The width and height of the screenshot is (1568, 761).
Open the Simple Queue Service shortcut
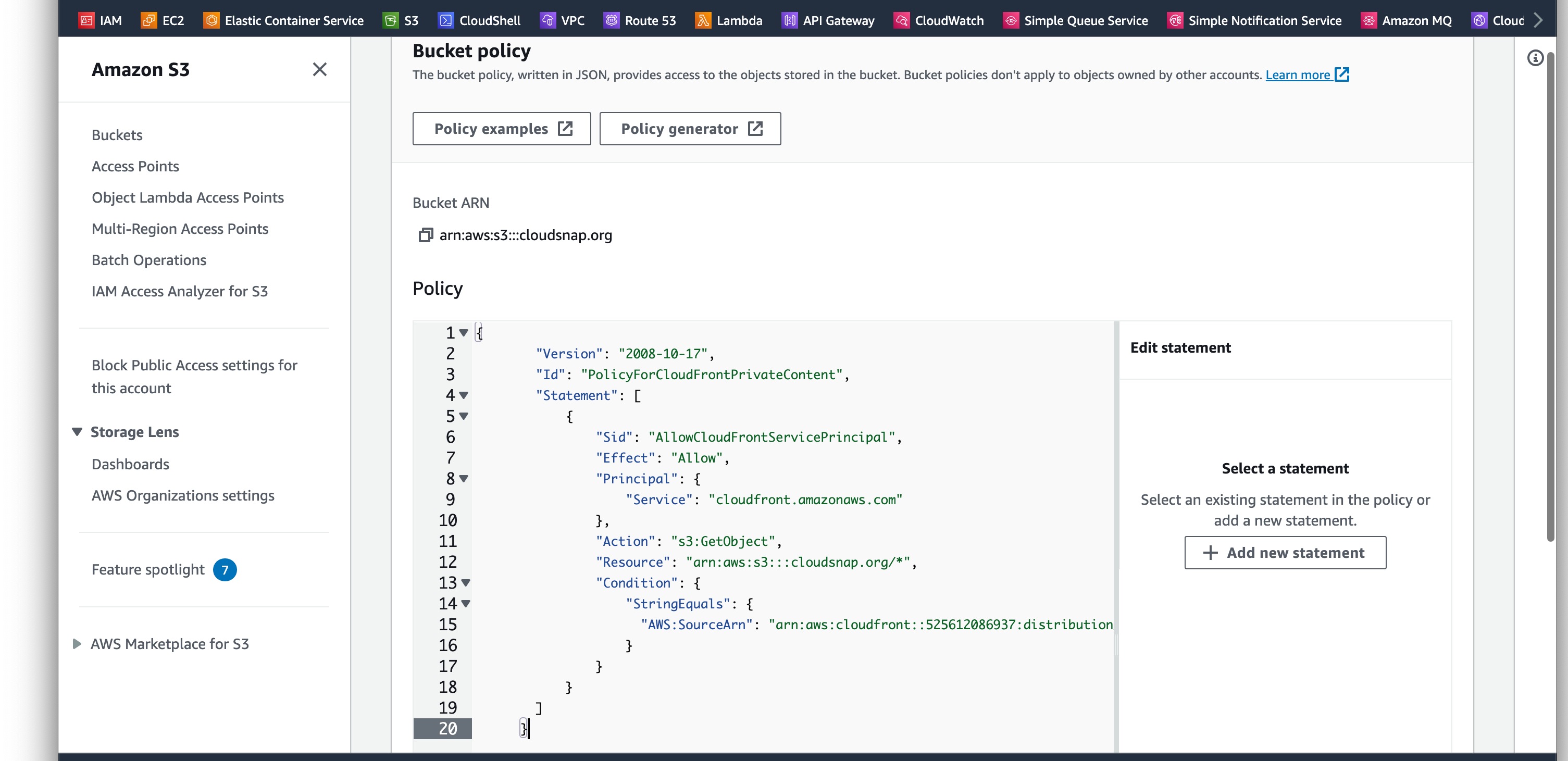(1076, 21)
